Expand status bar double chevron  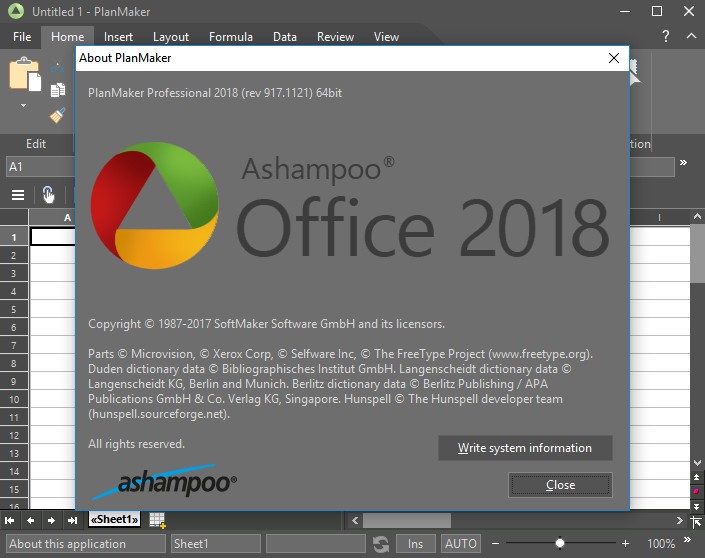(687, 539)
